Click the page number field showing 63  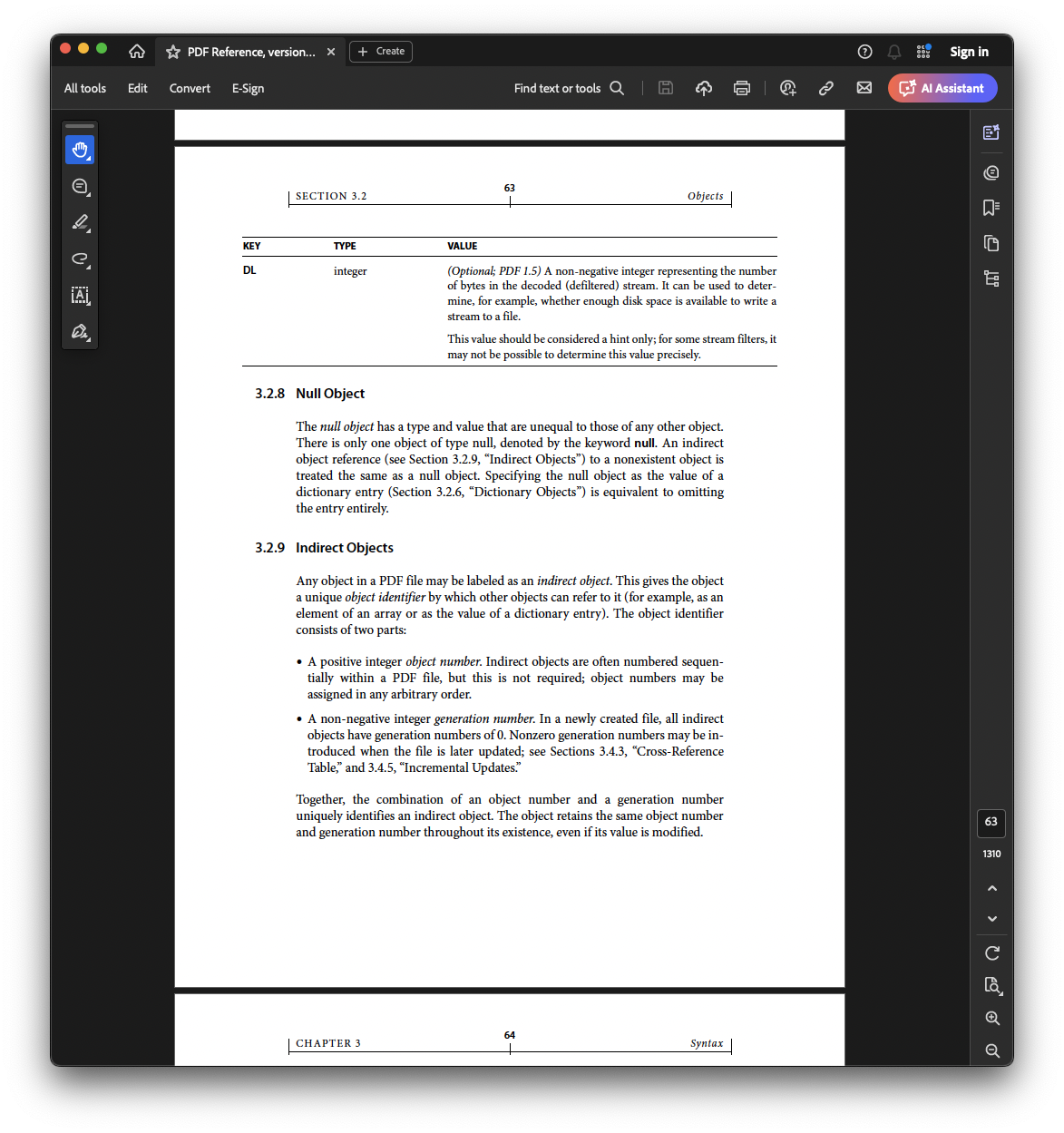[x=991, y=823]
